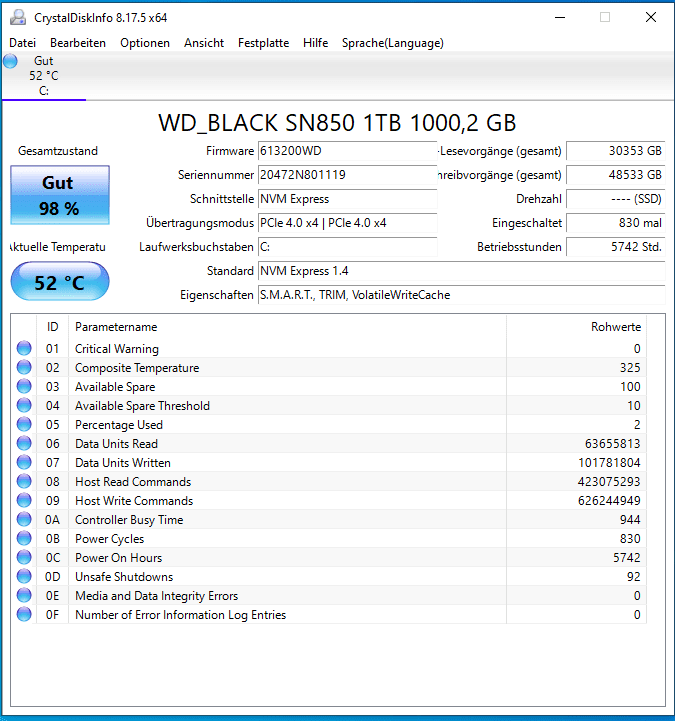Click the status orb for Power Cycles
This screenshot has height=721, width=675.
point(24,538)
